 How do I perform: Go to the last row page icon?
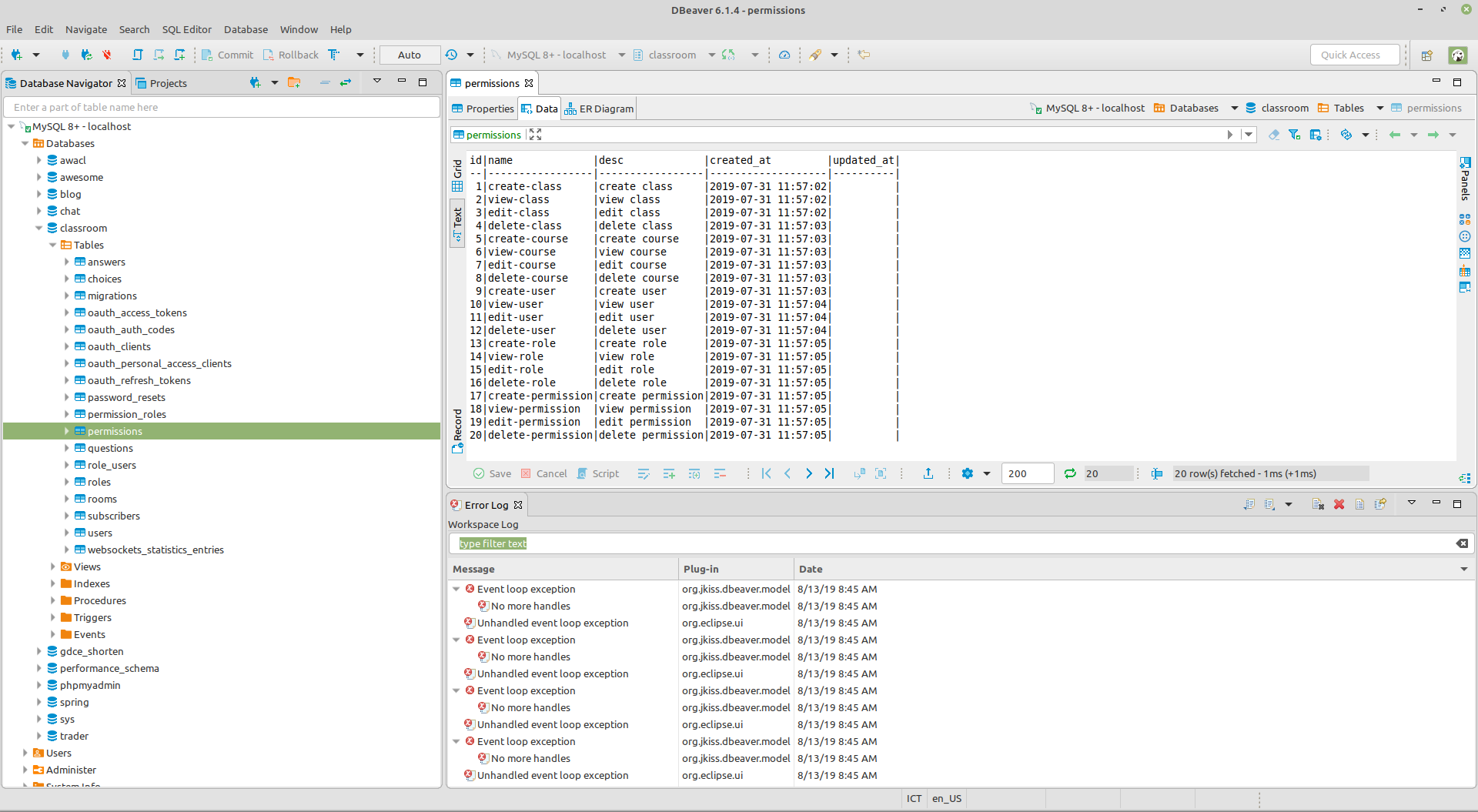tap(829, 473)
